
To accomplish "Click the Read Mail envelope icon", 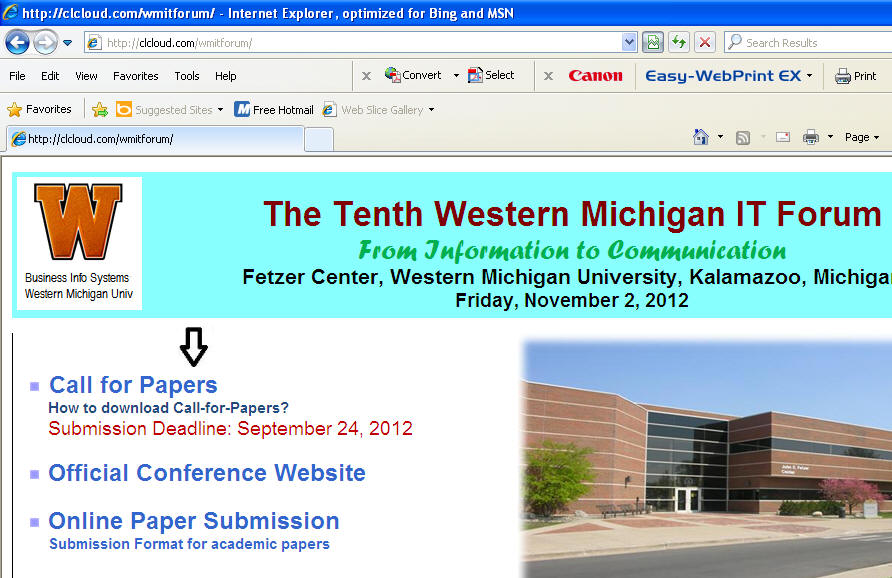I will (783, 137).
